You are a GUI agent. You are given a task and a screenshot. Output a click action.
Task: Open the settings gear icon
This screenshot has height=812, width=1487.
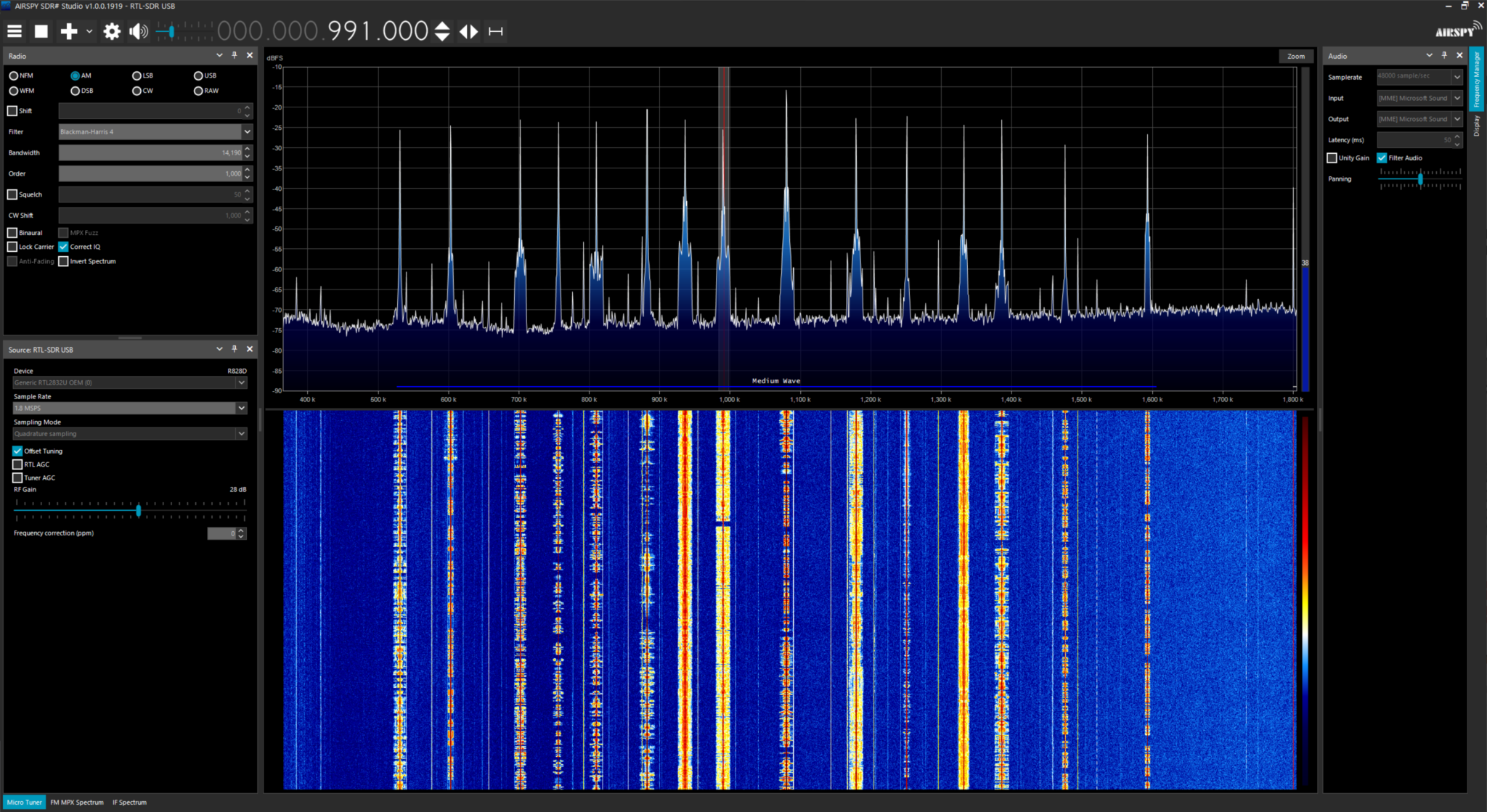point(112,31)
